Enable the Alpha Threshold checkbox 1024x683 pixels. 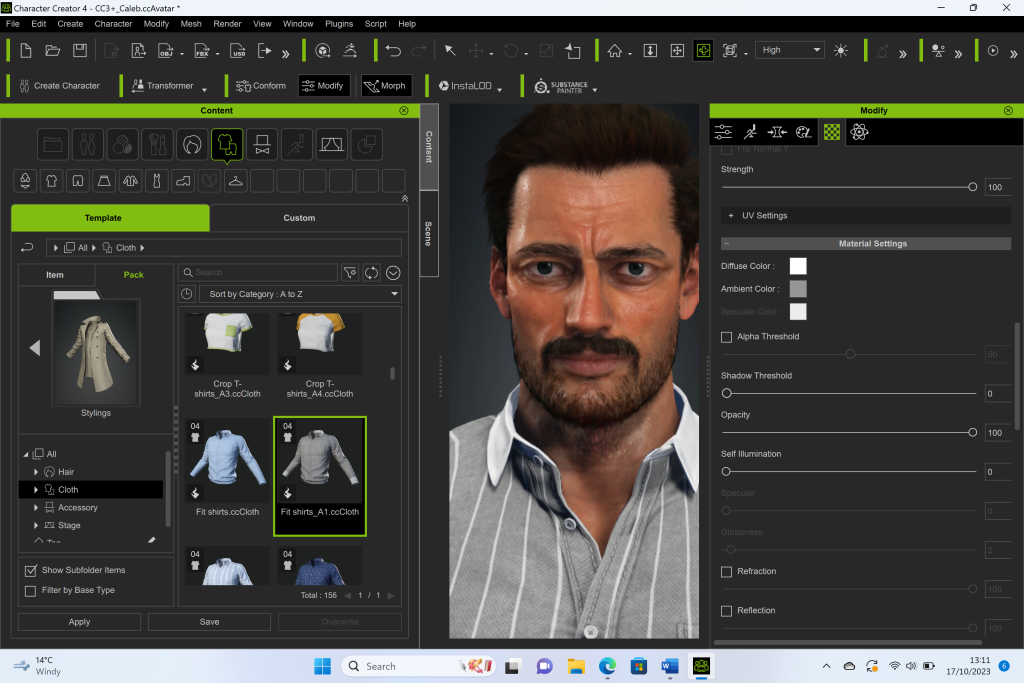coord(726,337)
